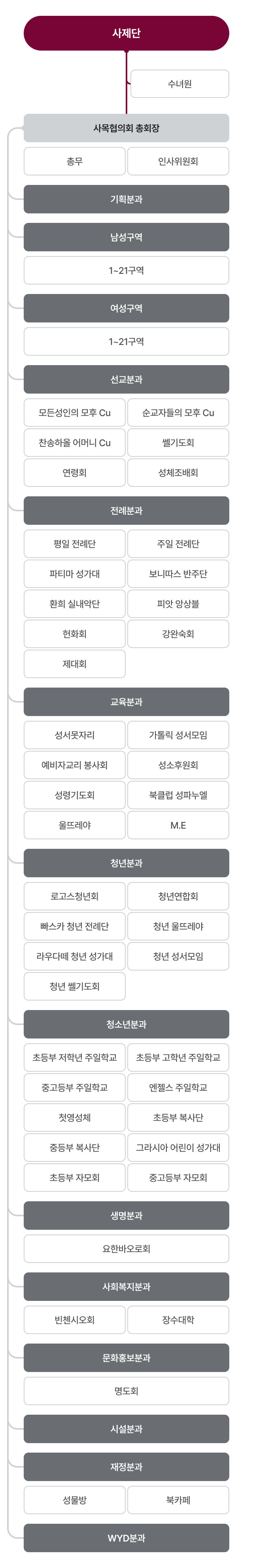Click 그라시아 어린이 성가대 box
Screen dimensions: 253x1568
[x=178, y=1148]
